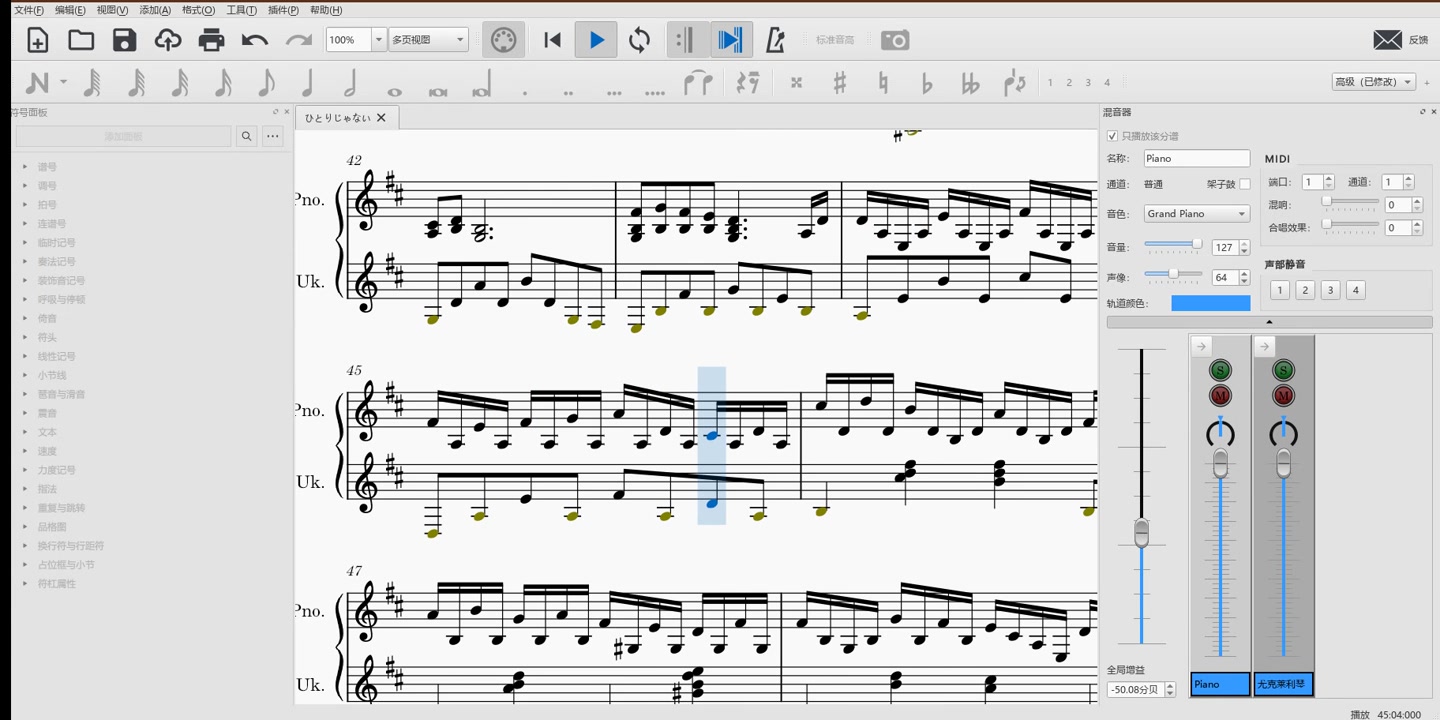Viewport: 1440px width, 720px height.
Task: Save the score using the floppy disk icon
Action: pos(124,40)
